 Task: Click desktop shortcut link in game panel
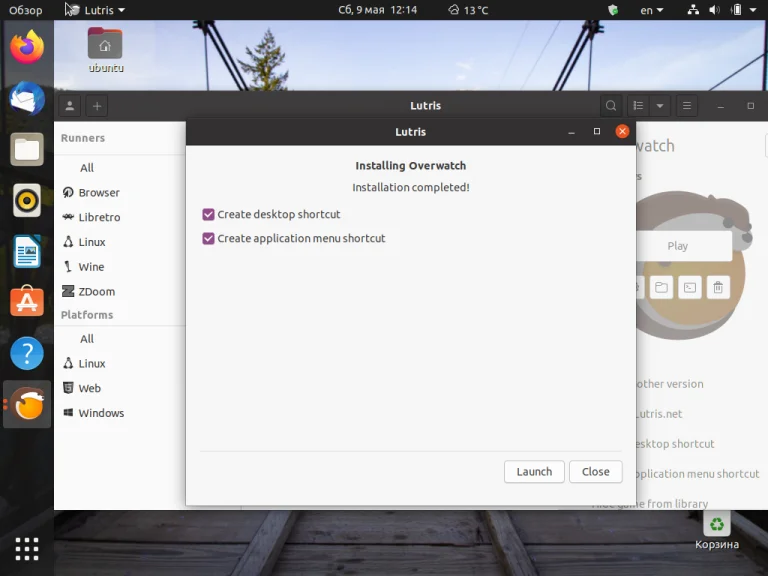click(x=675, y=444)
